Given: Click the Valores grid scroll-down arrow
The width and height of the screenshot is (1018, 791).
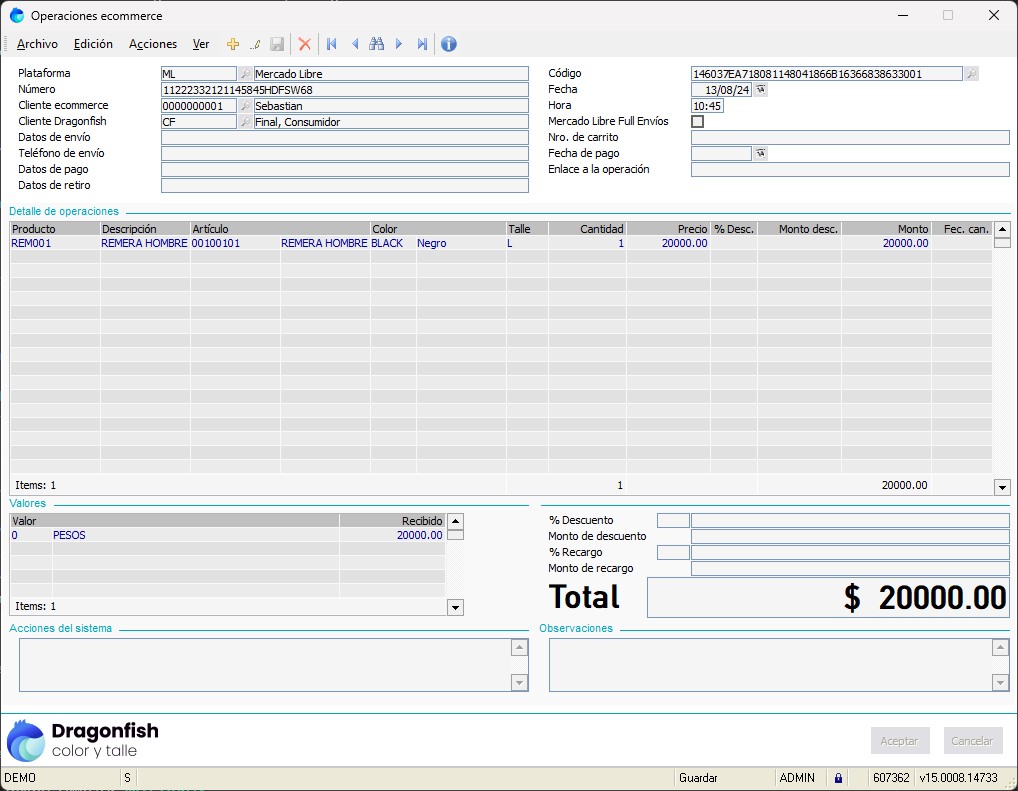Looking at the screenshot, I should pos(455,607).
